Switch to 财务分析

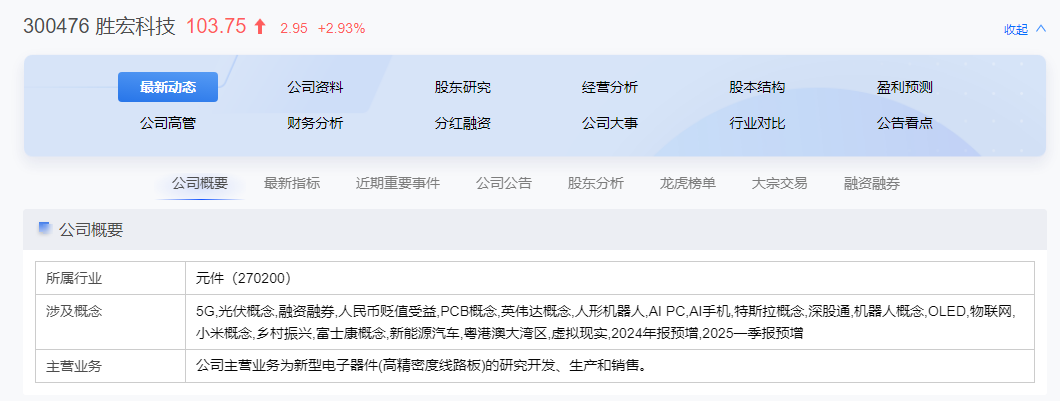point(315,123)
